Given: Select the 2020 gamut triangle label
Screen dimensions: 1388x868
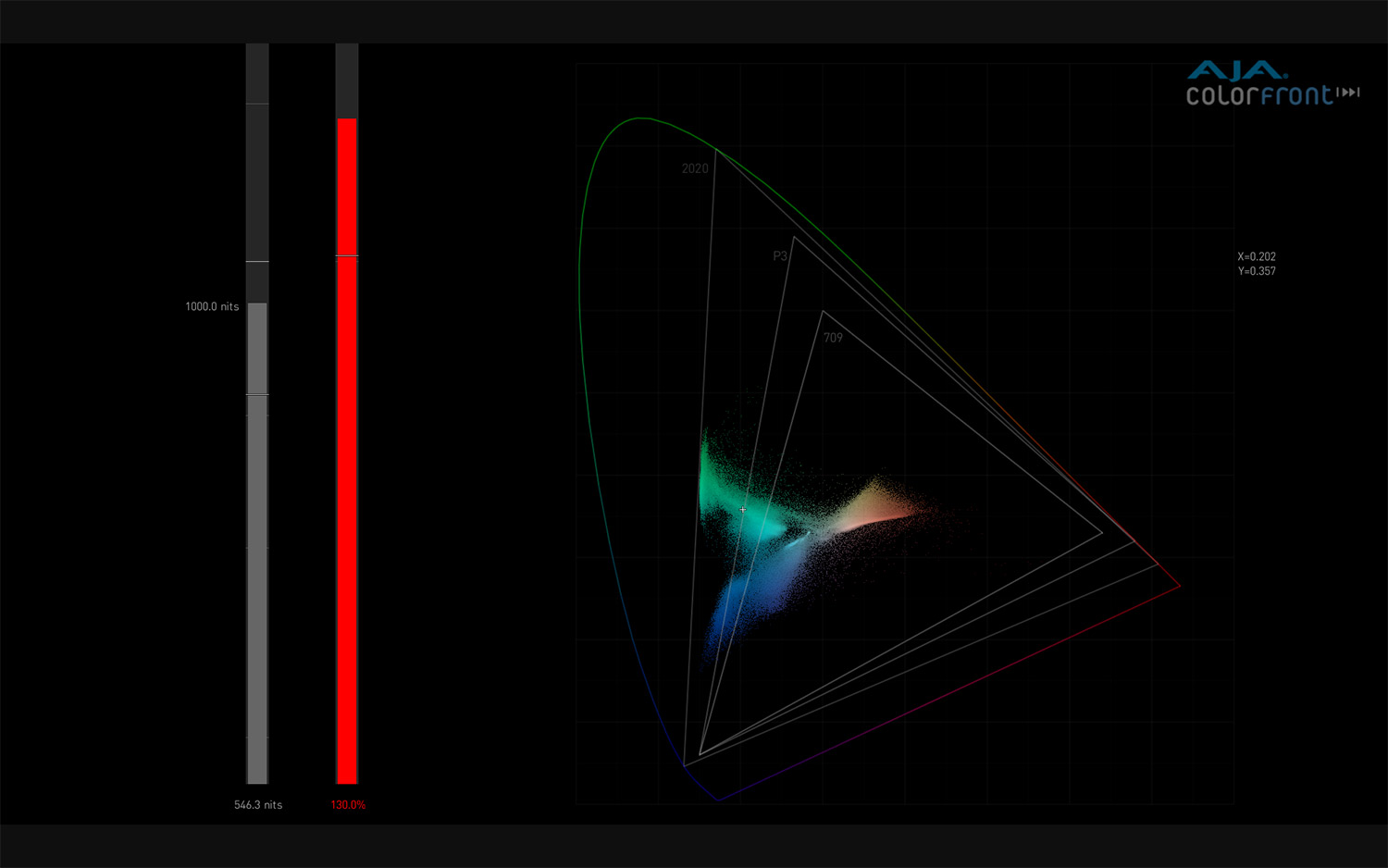Looking at the screenshot, I should [695, 168].
